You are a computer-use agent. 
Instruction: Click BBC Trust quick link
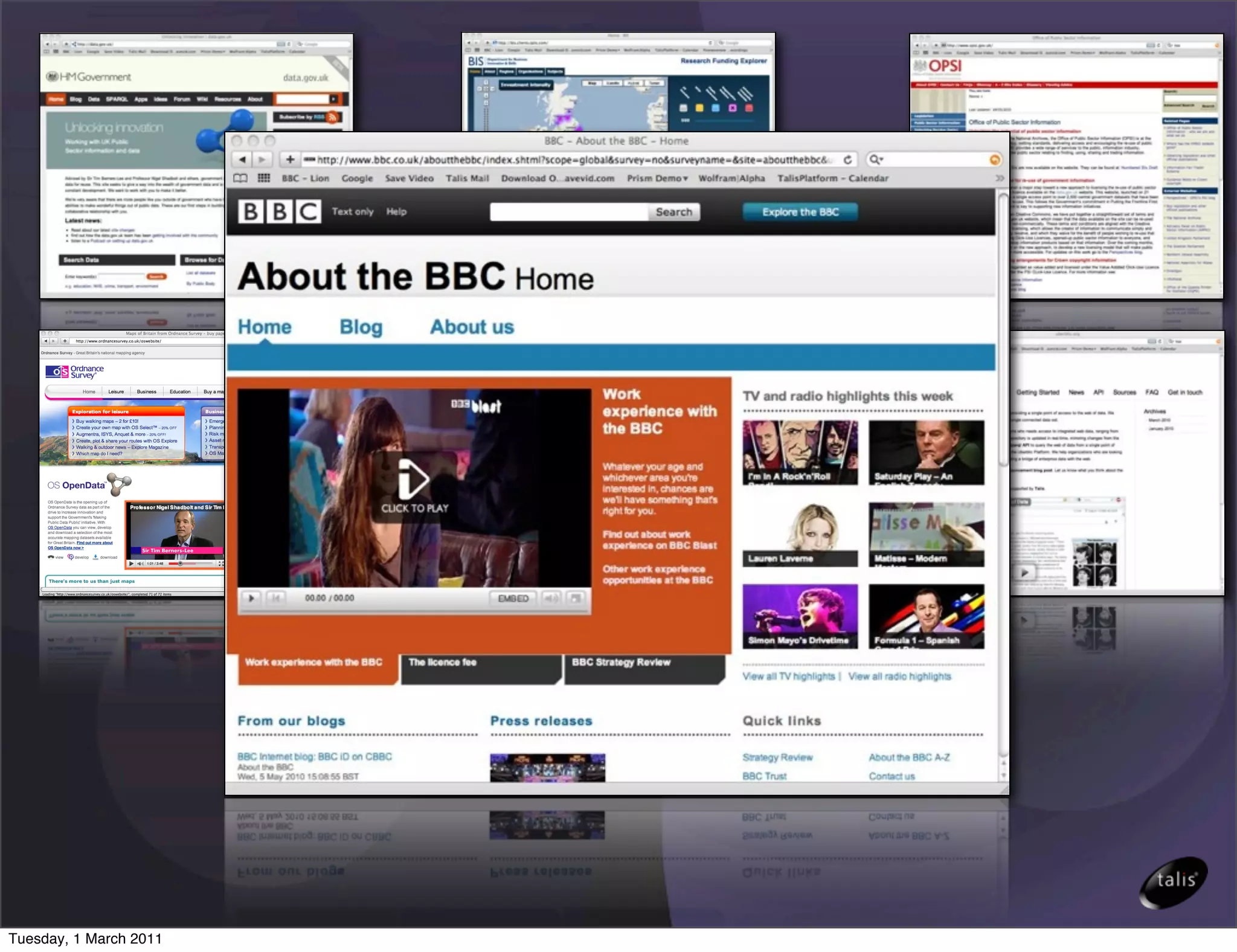tap(764, 776)
